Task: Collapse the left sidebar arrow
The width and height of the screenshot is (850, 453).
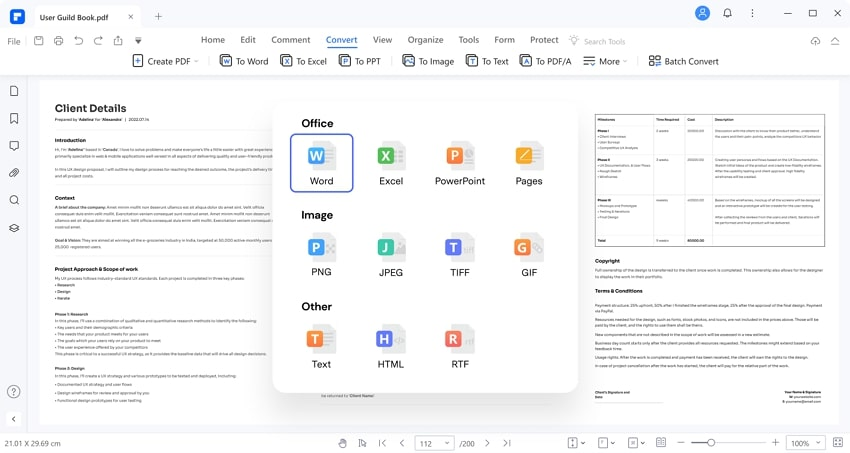Action: point(14,419)
